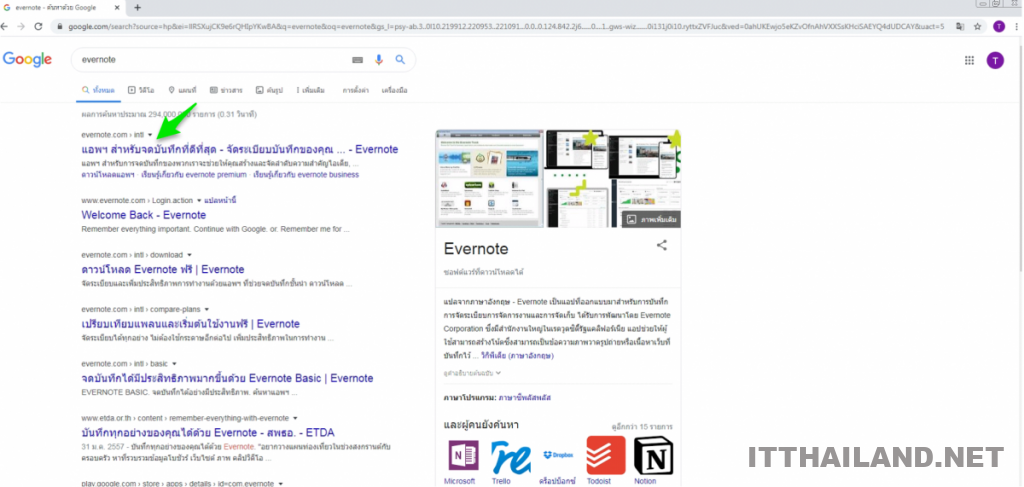Open search Settings next to More
Viewport: 1024px width, 487px height.
coord(355,90)
